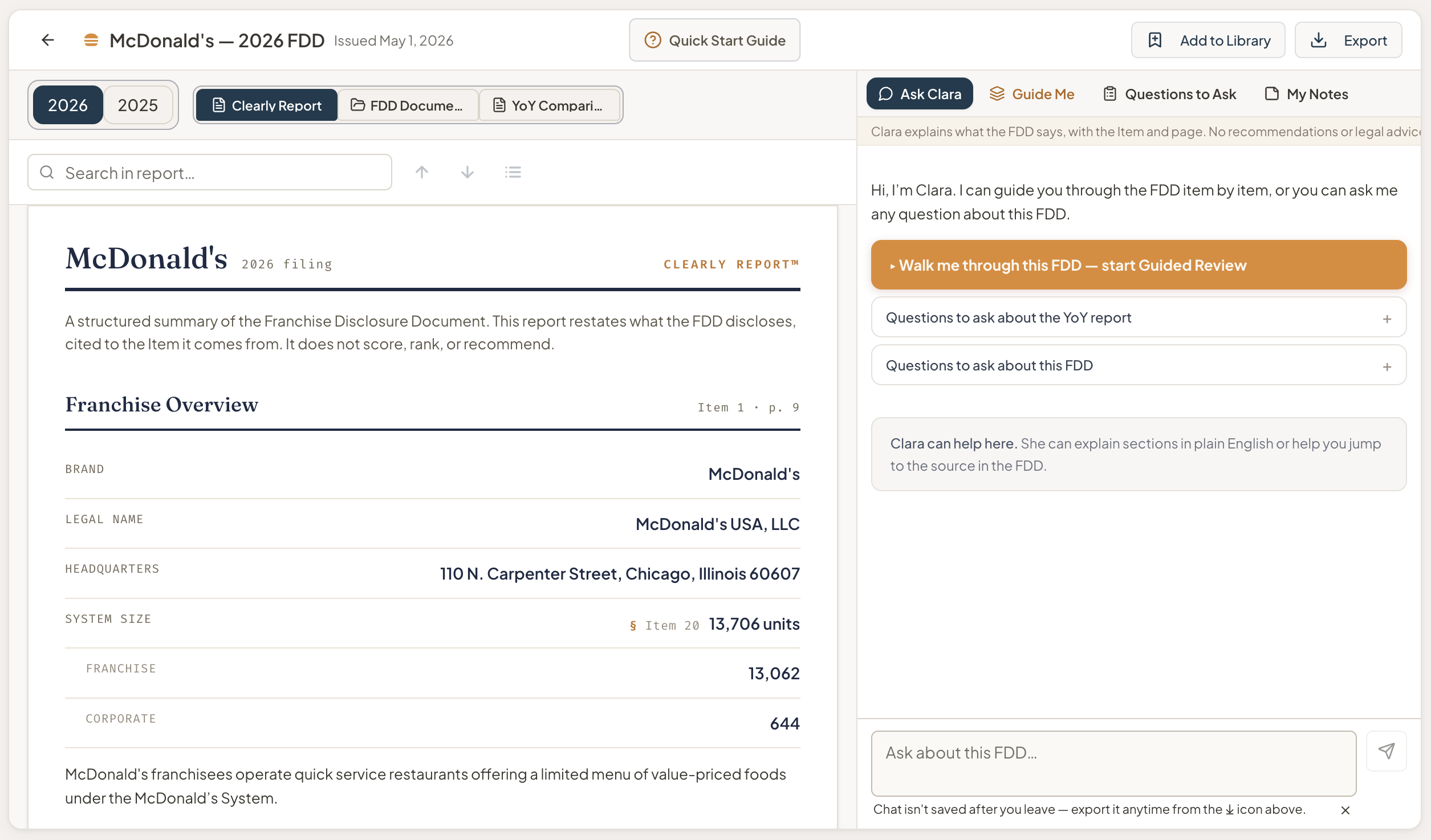Go back with the left arrow icon
1431x840 pixels.
point(48,40)
